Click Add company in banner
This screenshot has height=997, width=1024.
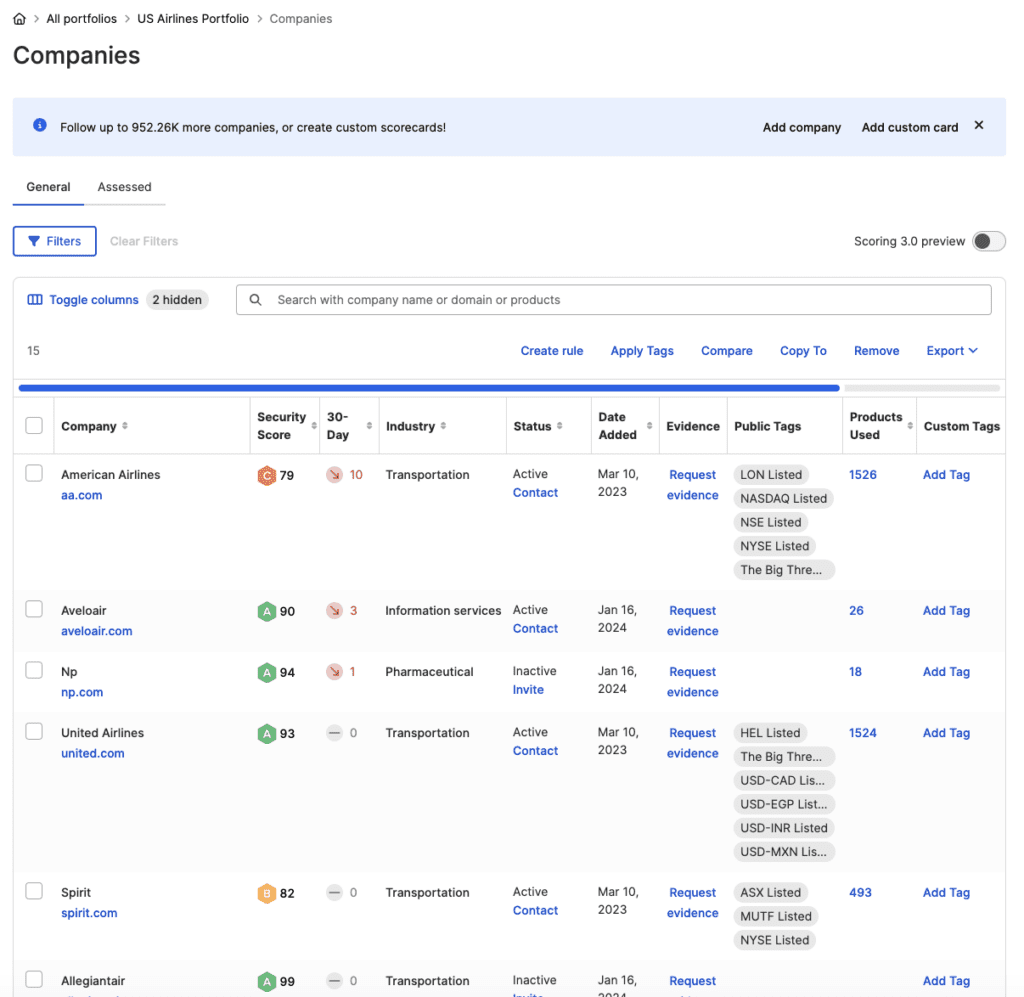(x=801, y=127)
